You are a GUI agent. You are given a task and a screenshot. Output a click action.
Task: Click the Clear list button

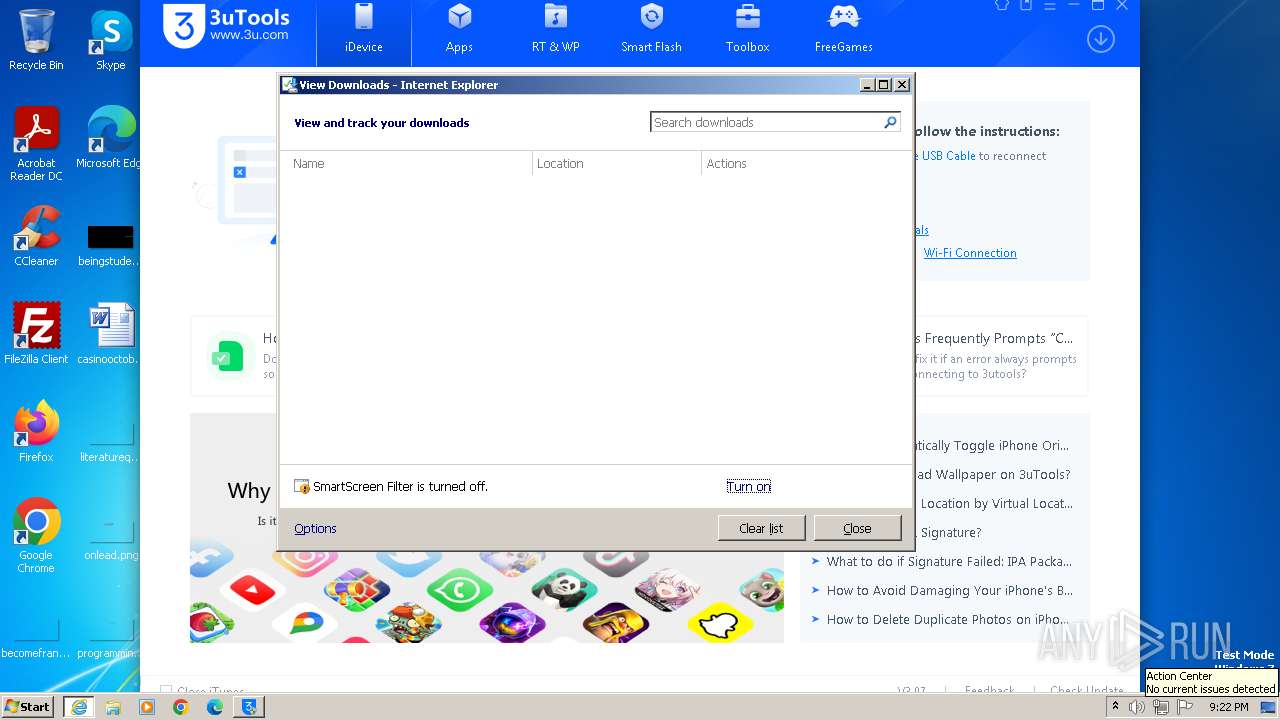click(761, 528)
